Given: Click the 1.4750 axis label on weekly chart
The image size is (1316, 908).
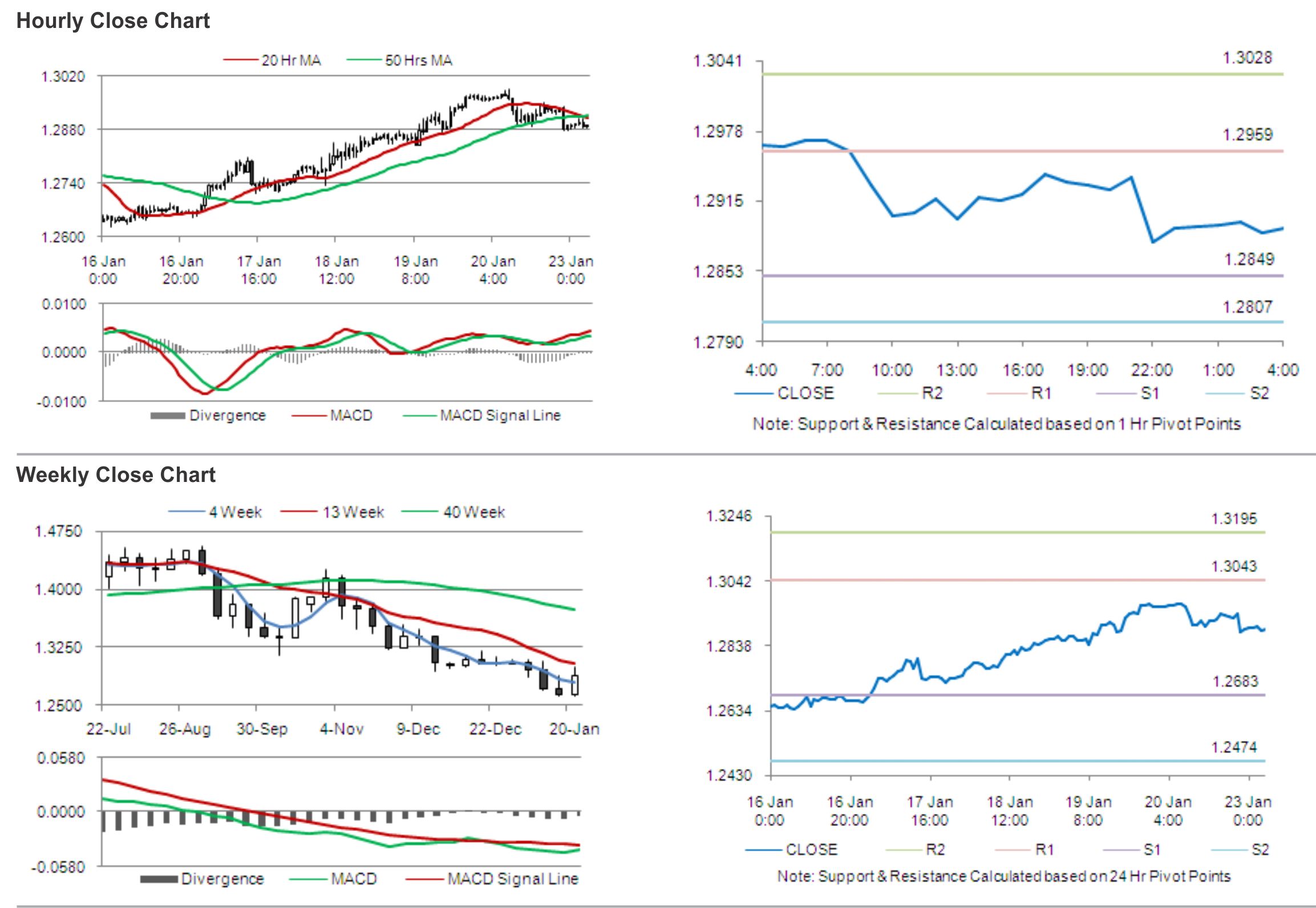Looking at the screenshot, I should [59, 532].
